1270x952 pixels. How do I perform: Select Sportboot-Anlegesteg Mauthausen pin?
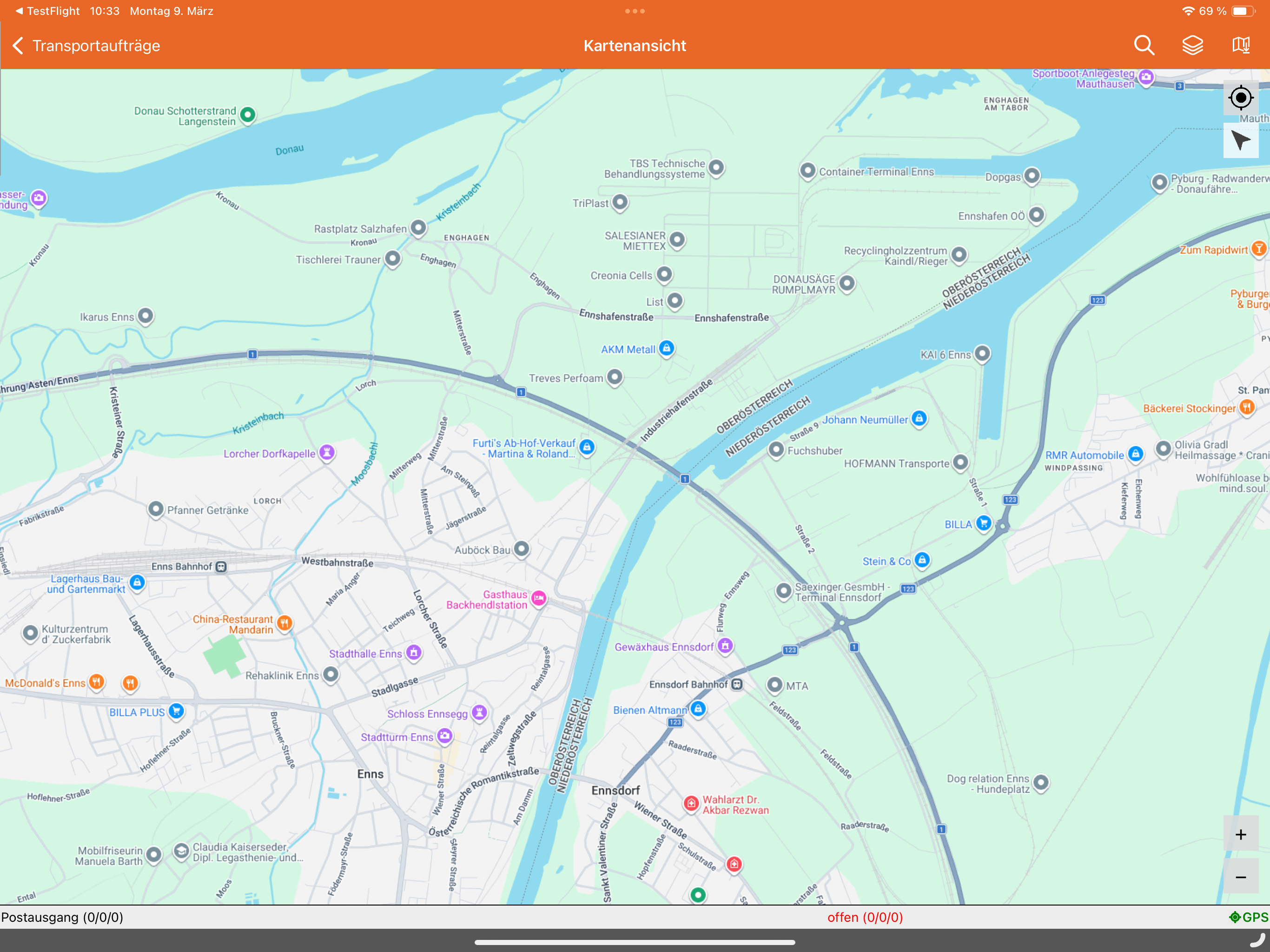[x=1146, y=78]
